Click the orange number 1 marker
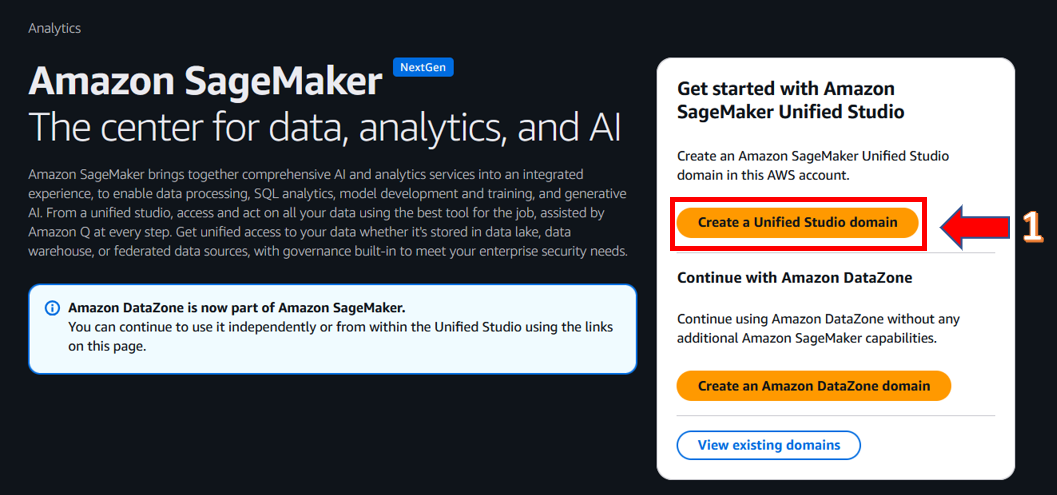The width and height of the screenshot is (1057, 495). [x=1032, y=225]
